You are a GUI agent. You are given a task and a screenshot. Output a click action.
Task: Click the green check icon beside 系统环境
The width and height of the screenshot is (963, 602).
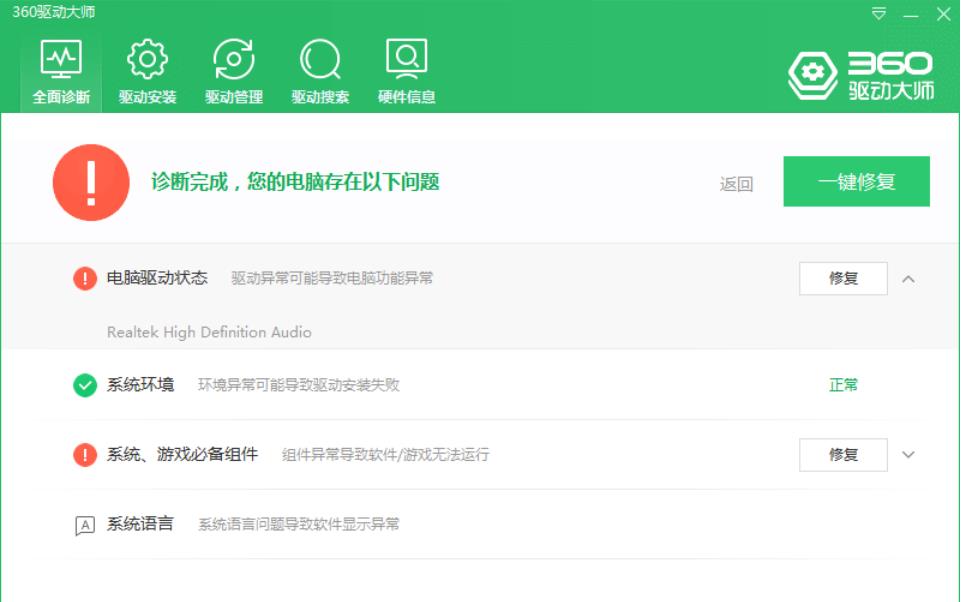tap(85, 385)
